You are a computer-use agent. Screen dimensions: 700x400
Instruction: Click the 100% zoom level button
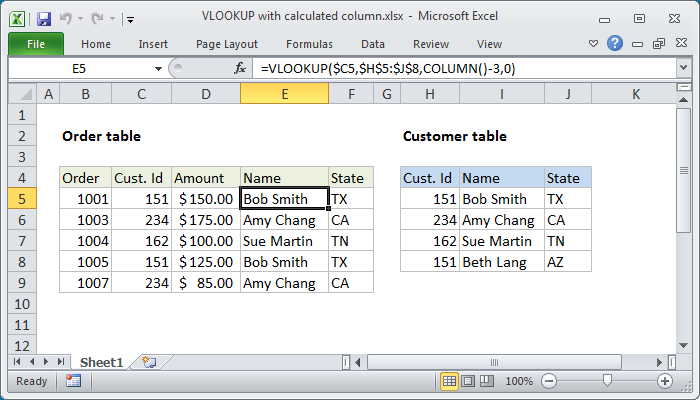point(518,381)
